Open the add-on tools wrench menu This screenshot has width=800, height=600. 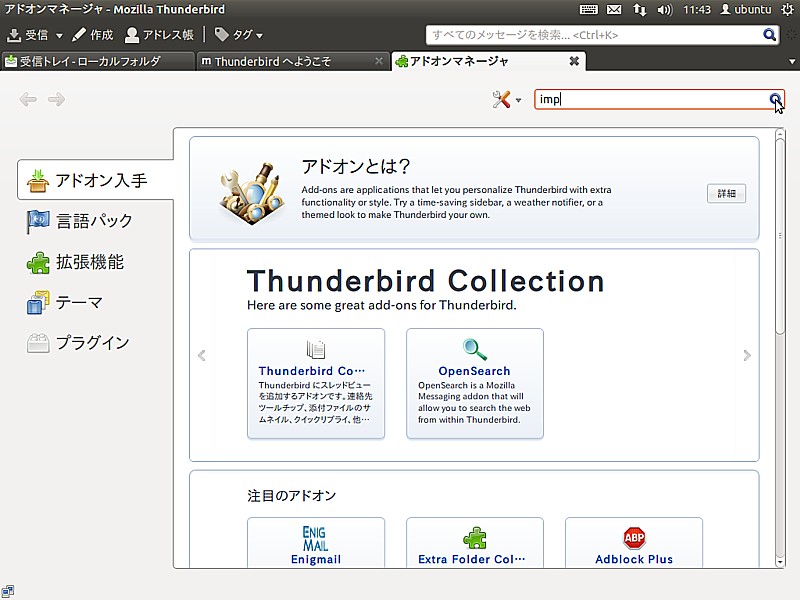click(x=507, y=99)
